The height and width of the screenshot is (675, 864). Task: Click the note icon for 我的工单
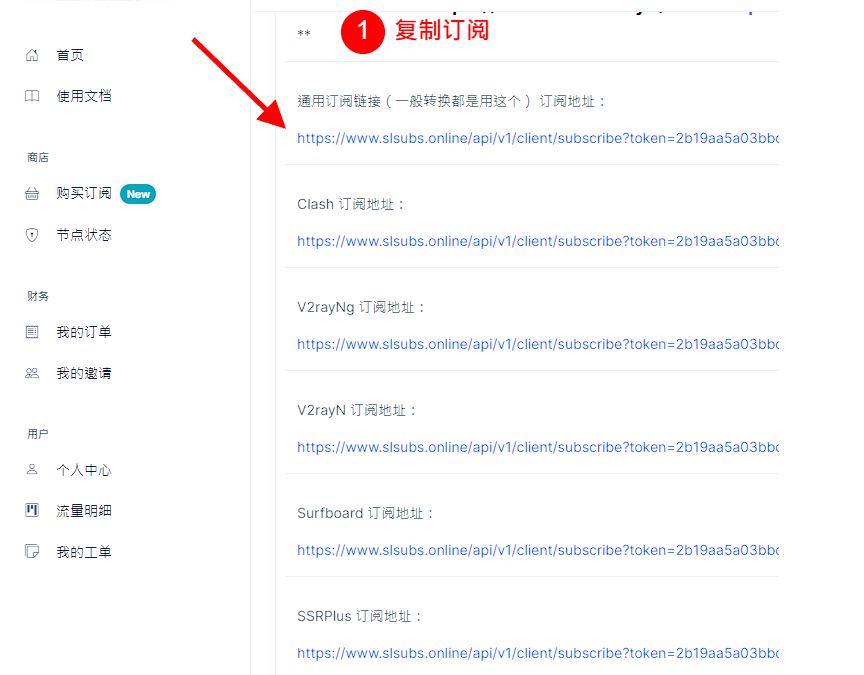[32, 552]
